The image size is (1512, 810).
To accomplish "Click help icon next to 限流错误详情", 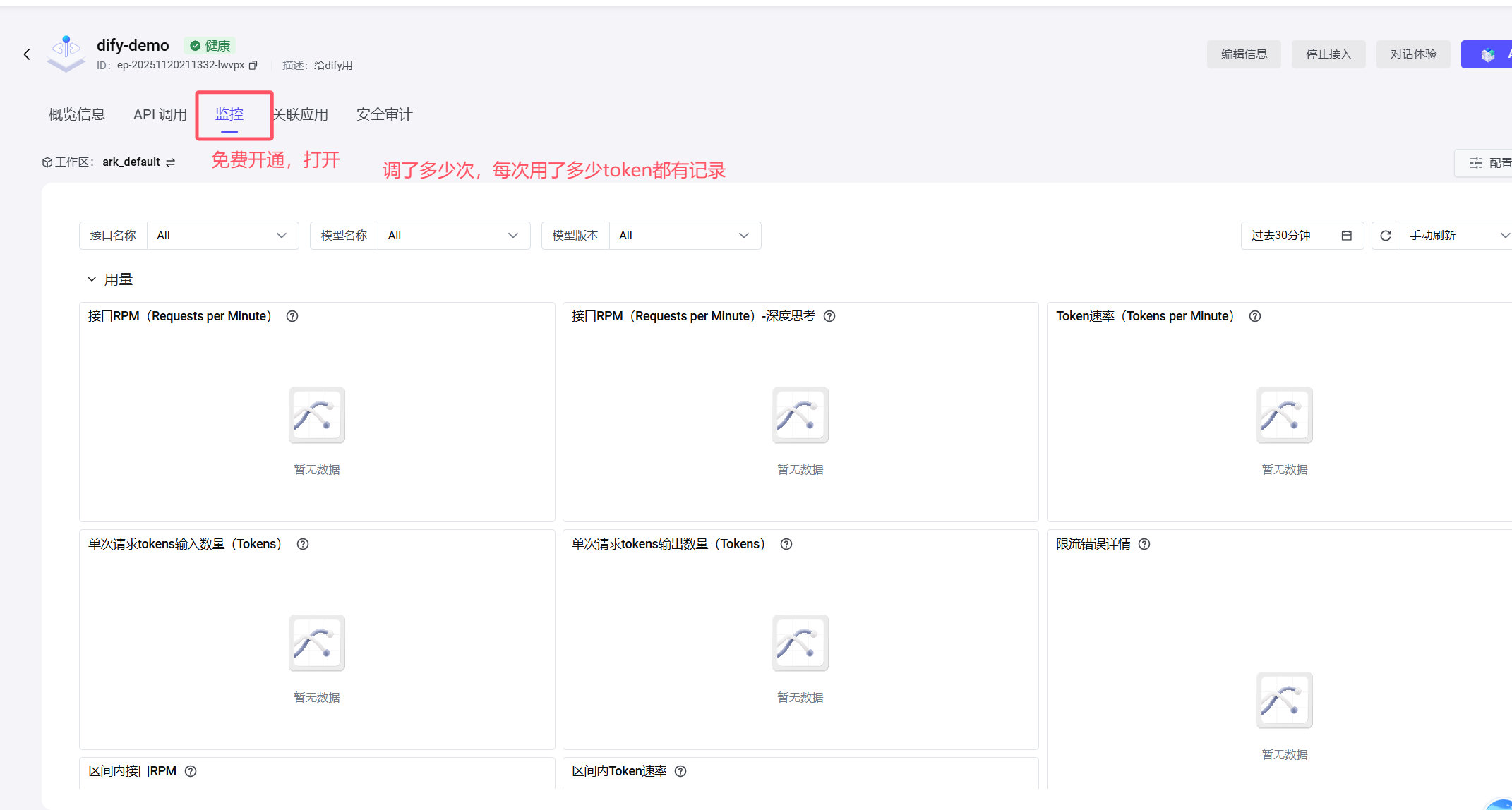I will point(1144,544).
